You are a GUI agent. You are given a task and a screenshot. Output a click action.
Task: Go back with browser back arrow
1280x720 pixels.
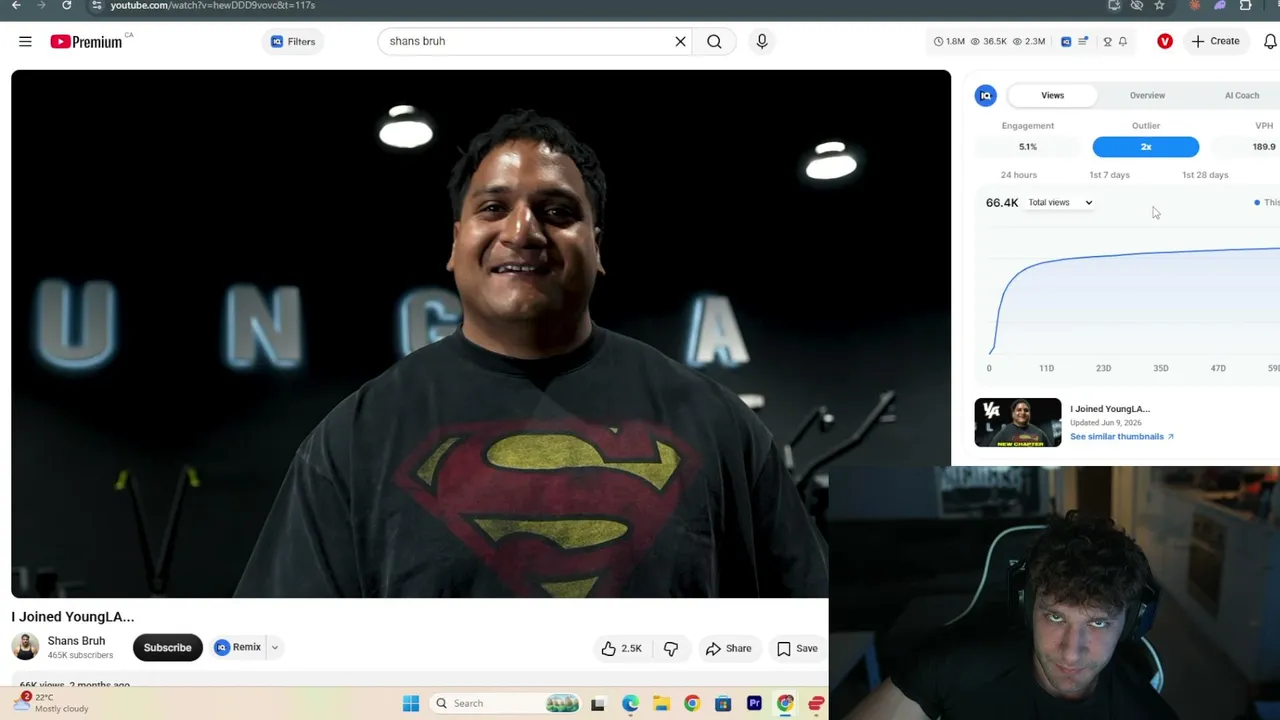16,5
